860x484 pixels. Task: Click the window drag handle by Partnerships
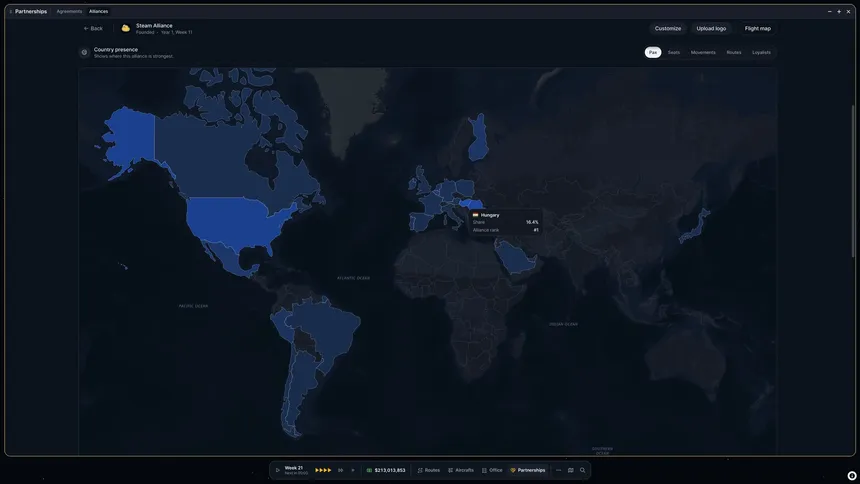10,12
